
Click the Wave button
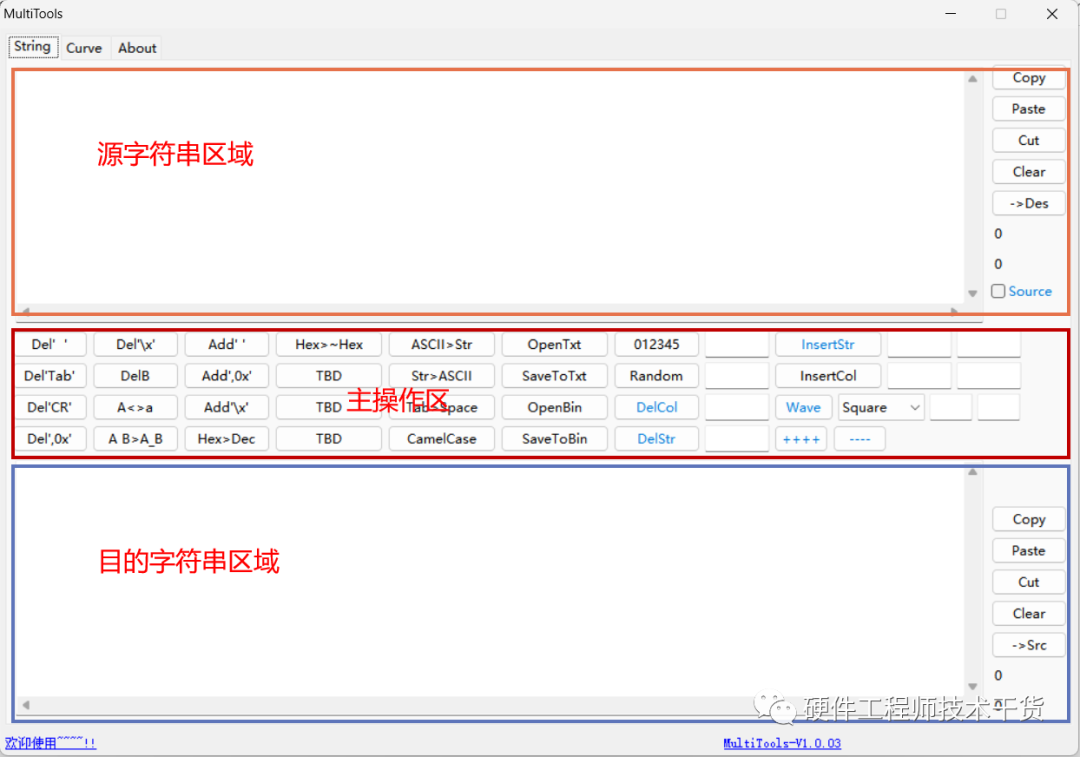point(803,408)
